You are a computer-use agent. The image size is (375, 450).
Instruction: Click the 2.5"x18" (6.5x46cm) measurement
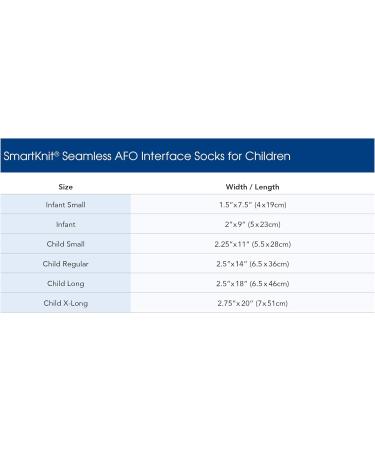click(x=253, y=284)
